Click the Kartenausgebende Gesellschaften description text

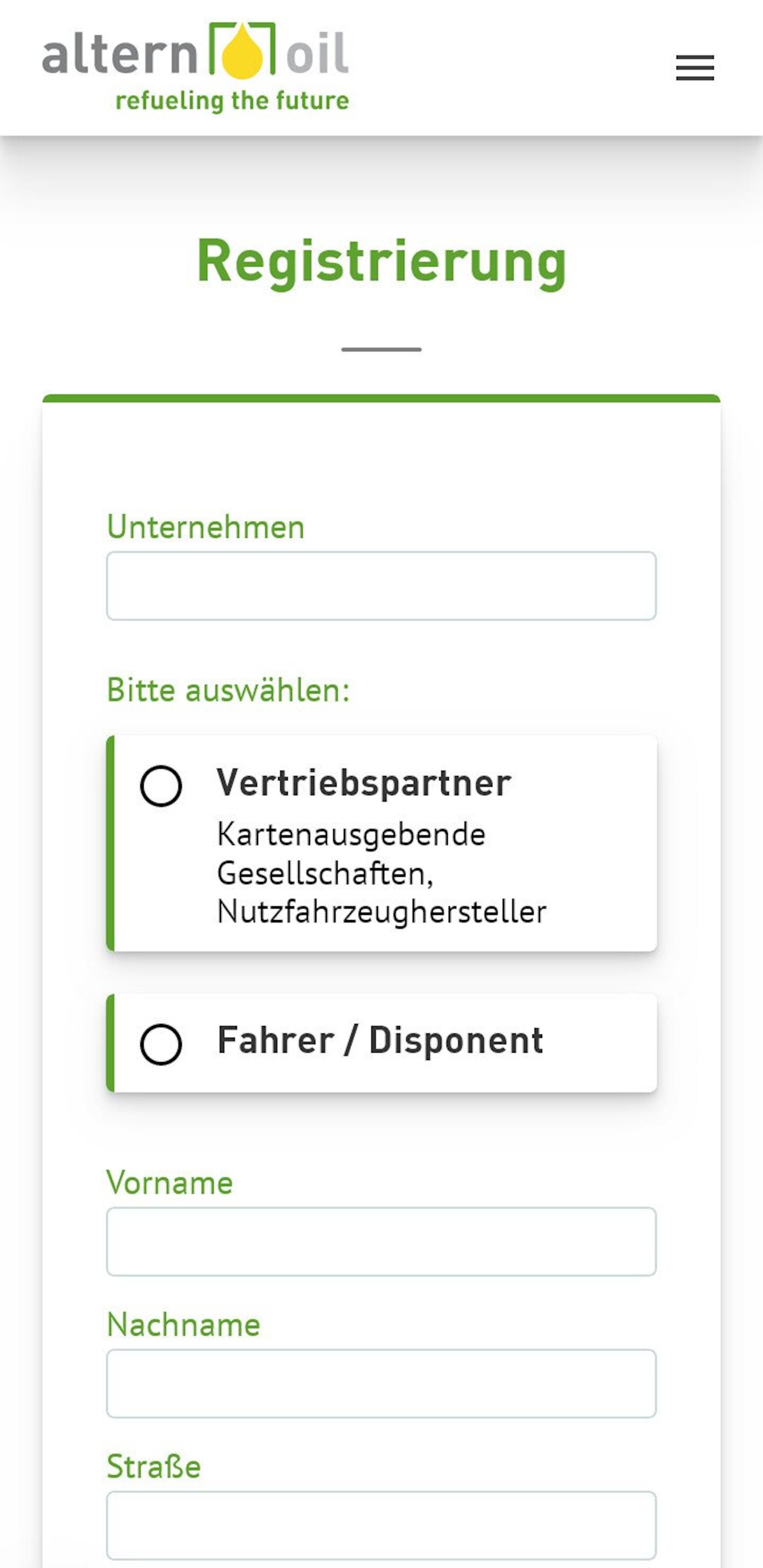pos(383,881)
